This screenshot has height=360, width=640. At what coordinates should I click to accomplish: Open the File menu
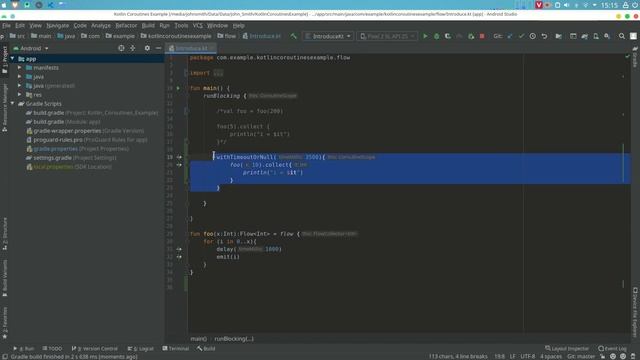(x=7, y=25)
